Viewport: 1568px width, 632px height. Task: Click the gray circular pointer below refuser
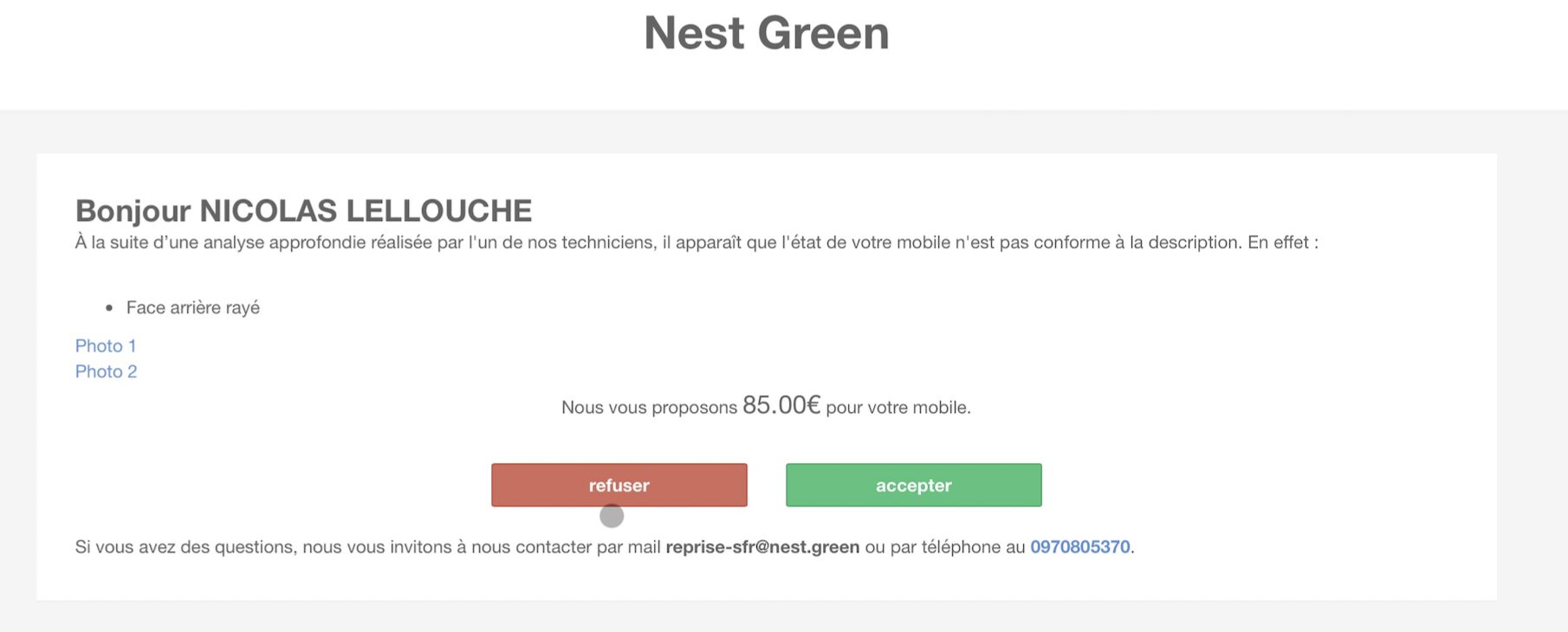point(612,516)
